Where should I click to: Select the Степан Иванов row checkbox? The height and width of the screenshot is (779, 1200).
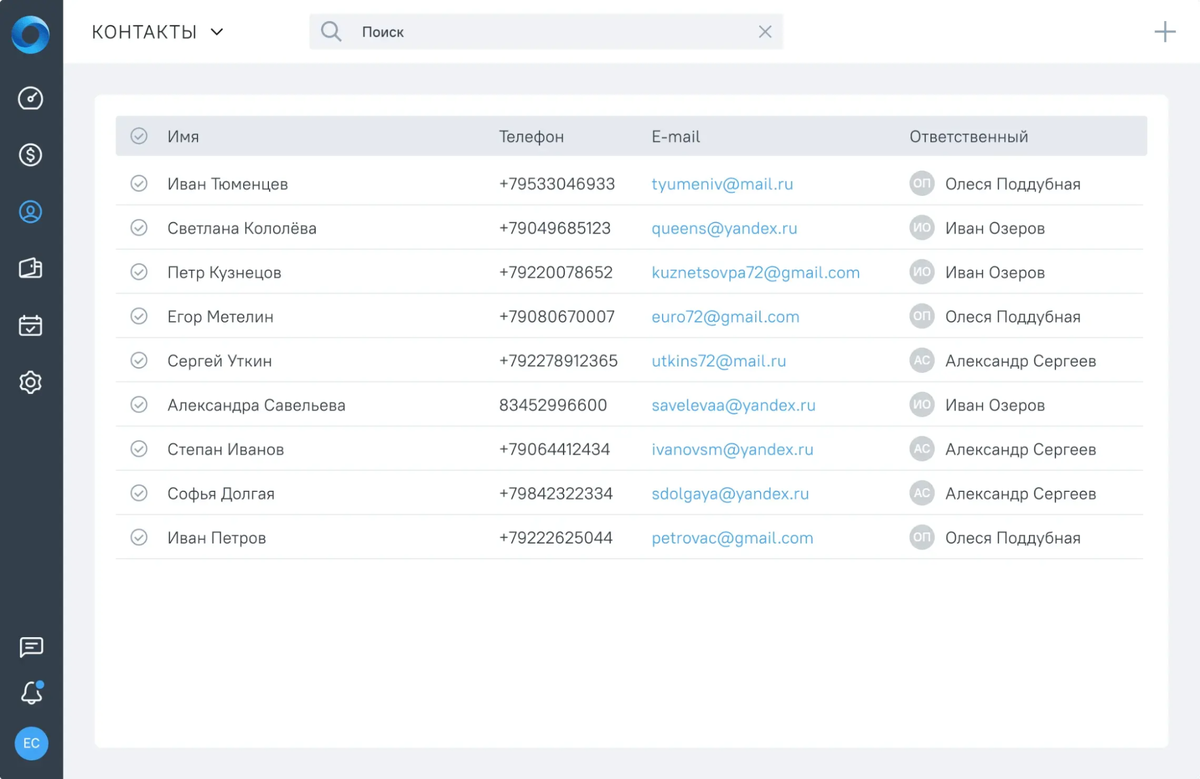coord(139,449)
